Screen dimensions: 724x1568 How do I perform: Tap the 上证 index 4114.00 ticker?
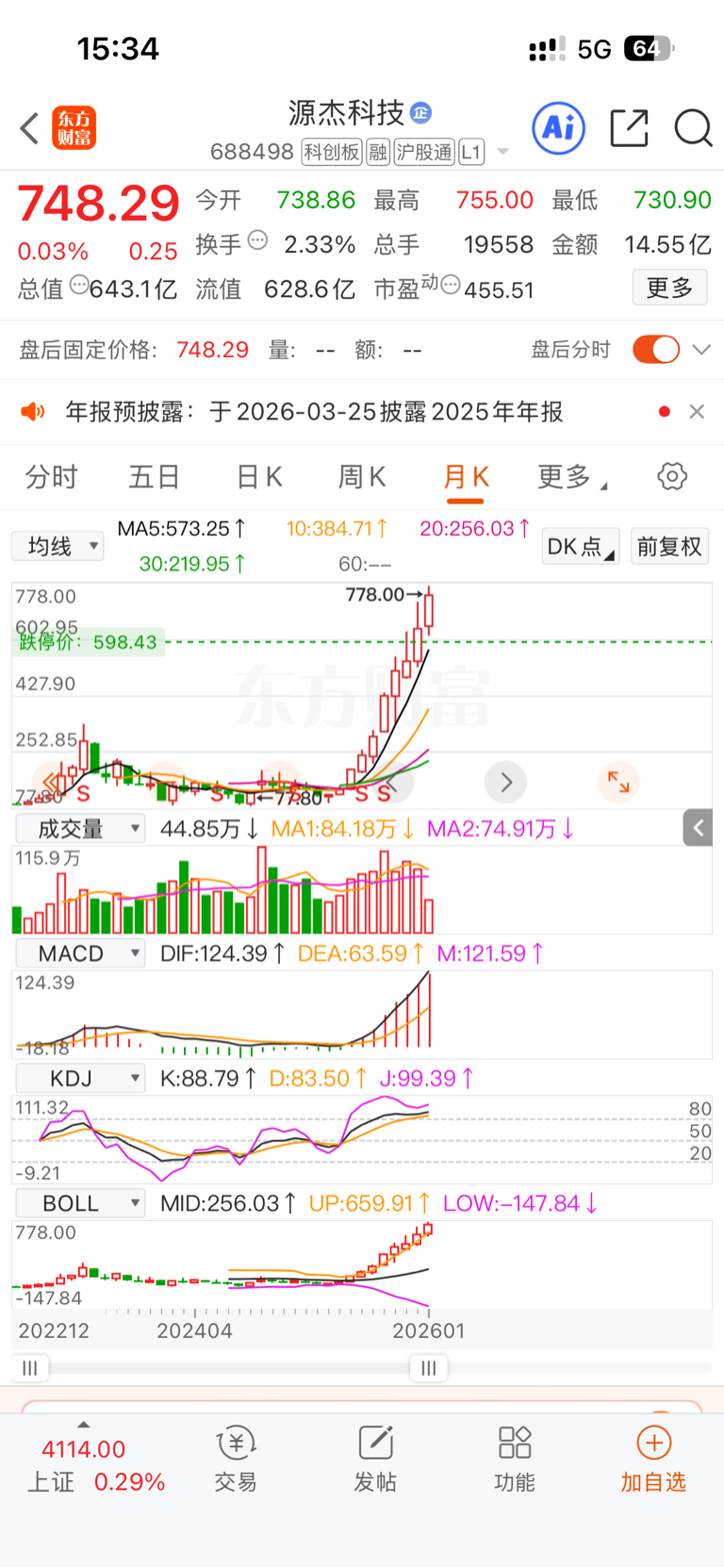point(96,1465)
